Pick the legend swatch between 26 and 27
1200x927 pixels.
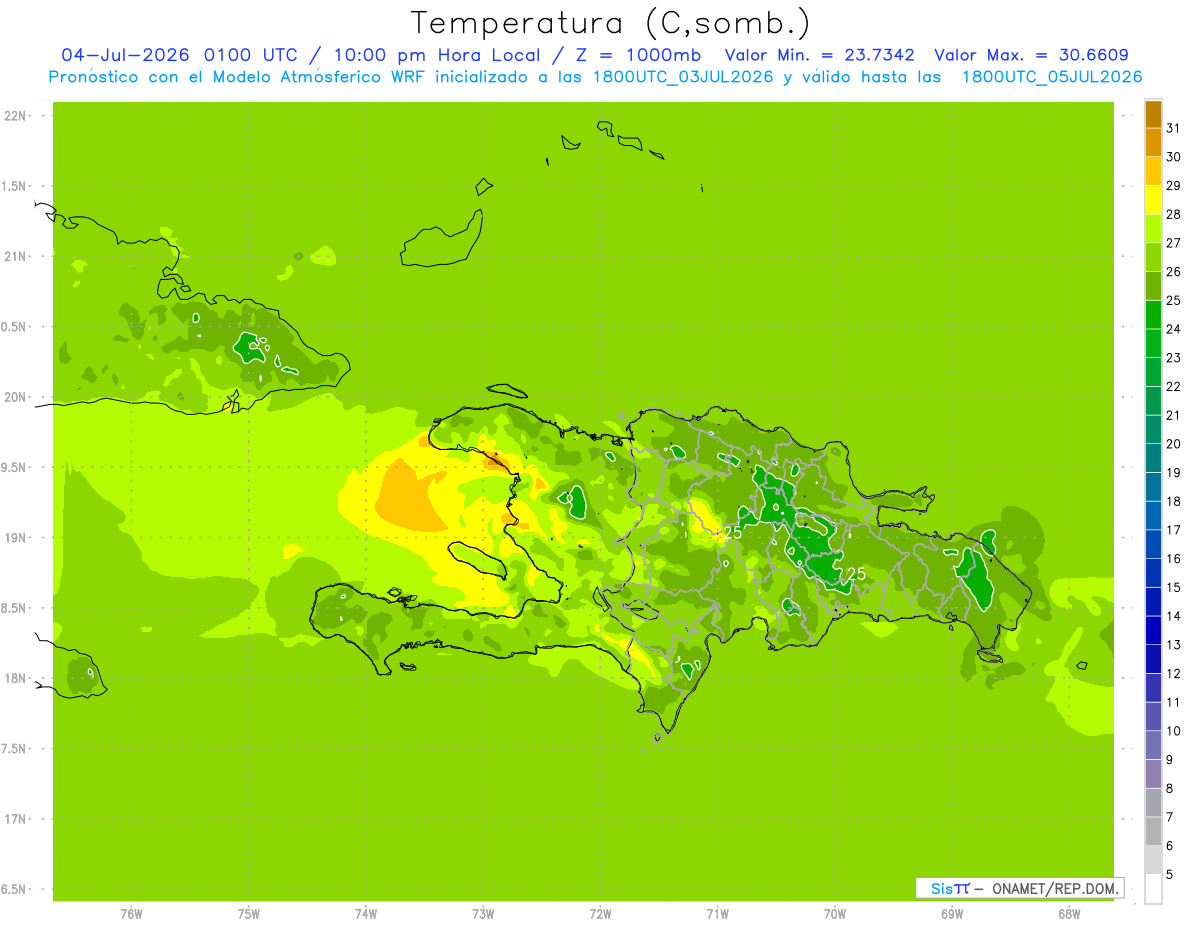1153,257
